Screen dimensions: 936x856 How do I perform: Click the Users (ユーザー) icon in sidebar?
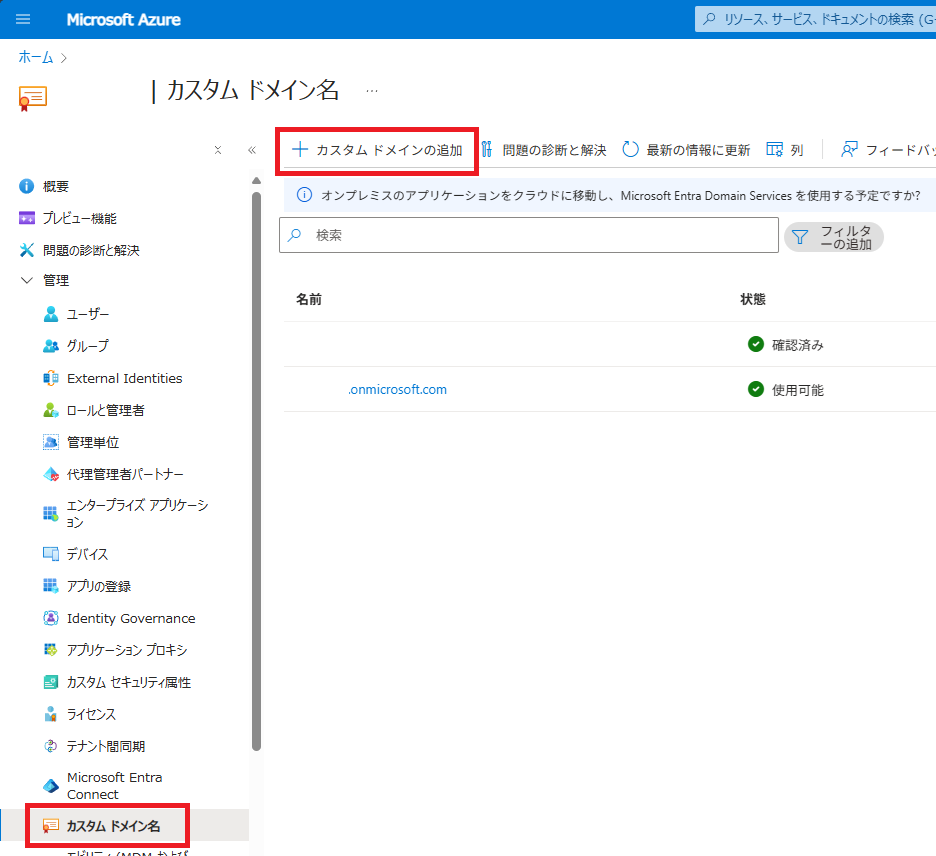pos(51,314)
